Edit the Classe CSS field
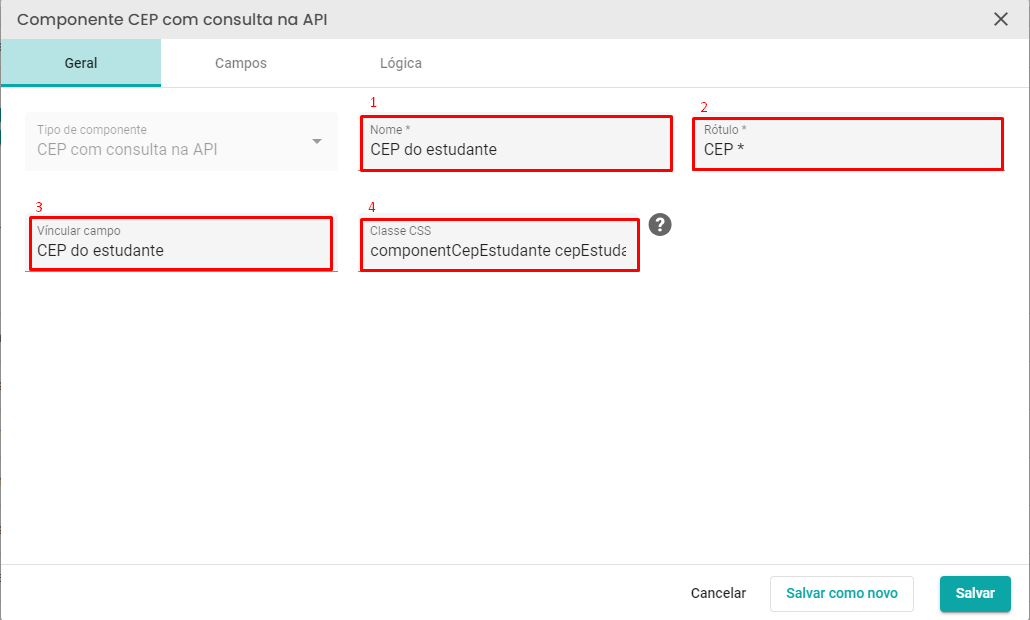 (500, 244)
